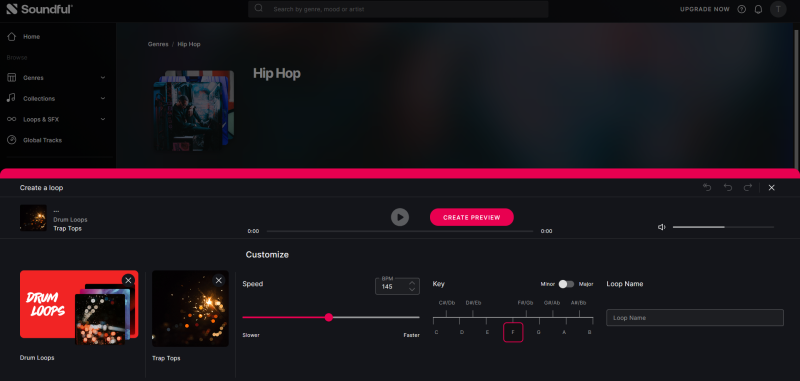Screen dimensions: 800x381
Task: Click the UPGRADE NOW link
Action: point(705,9)
